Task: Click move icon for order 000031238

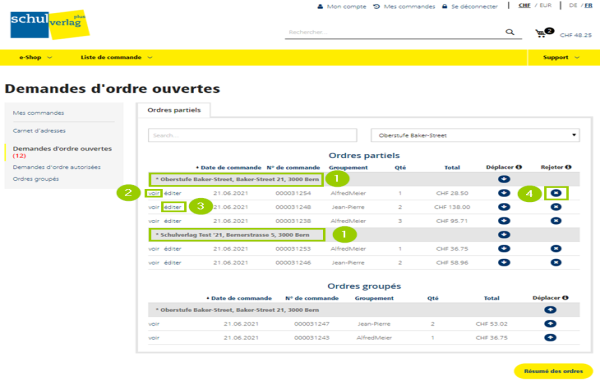Action: click(504, 221)
